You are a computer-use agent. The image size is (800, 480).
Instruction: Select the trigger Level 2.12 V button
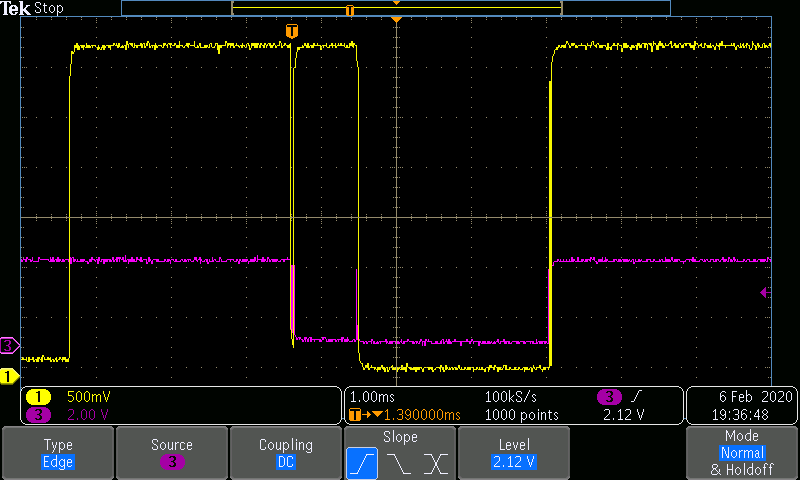tap(514, 453)
